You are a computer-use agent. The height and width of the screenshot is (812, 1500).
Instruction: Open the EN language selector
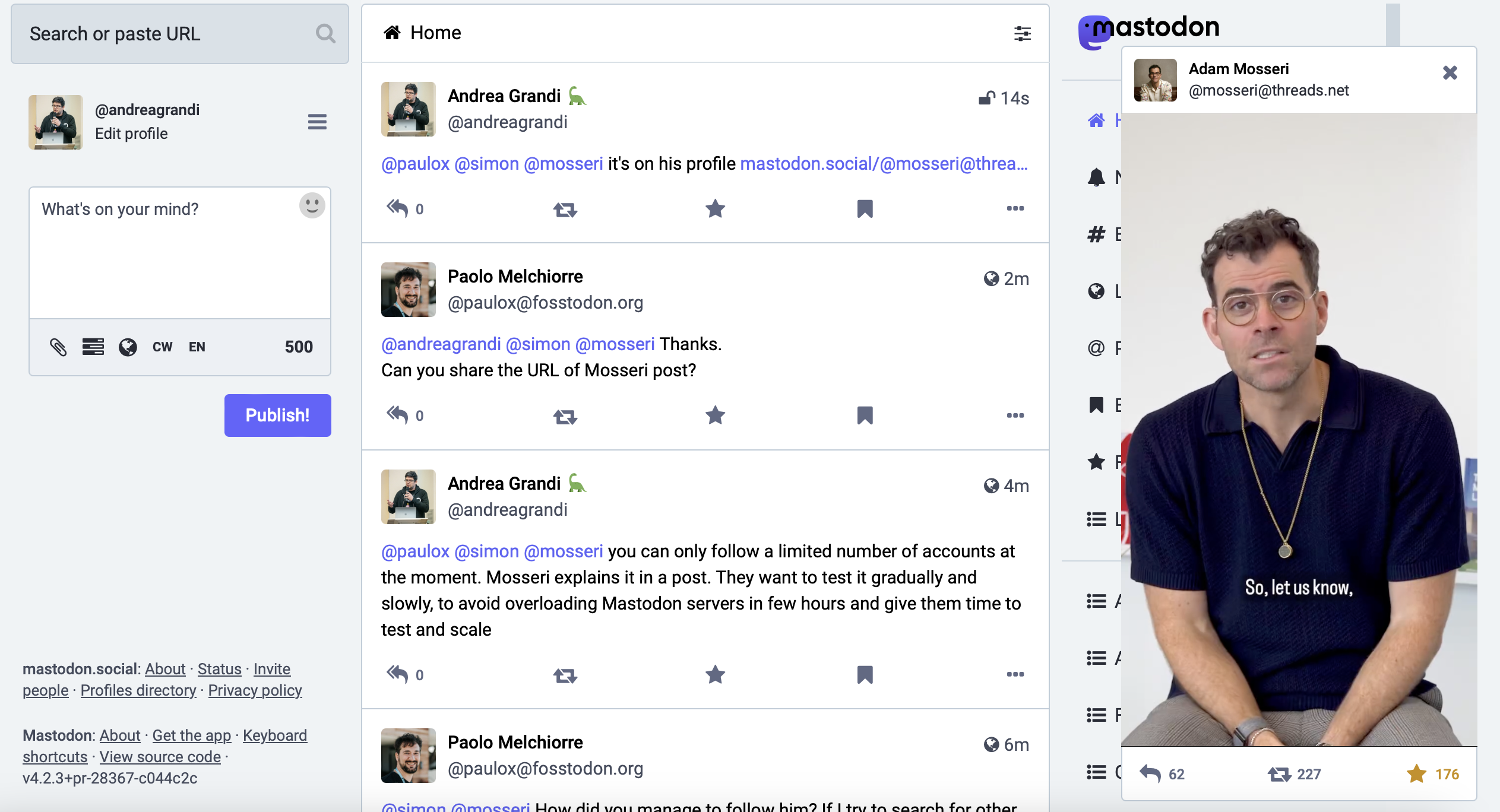(197, 347)
